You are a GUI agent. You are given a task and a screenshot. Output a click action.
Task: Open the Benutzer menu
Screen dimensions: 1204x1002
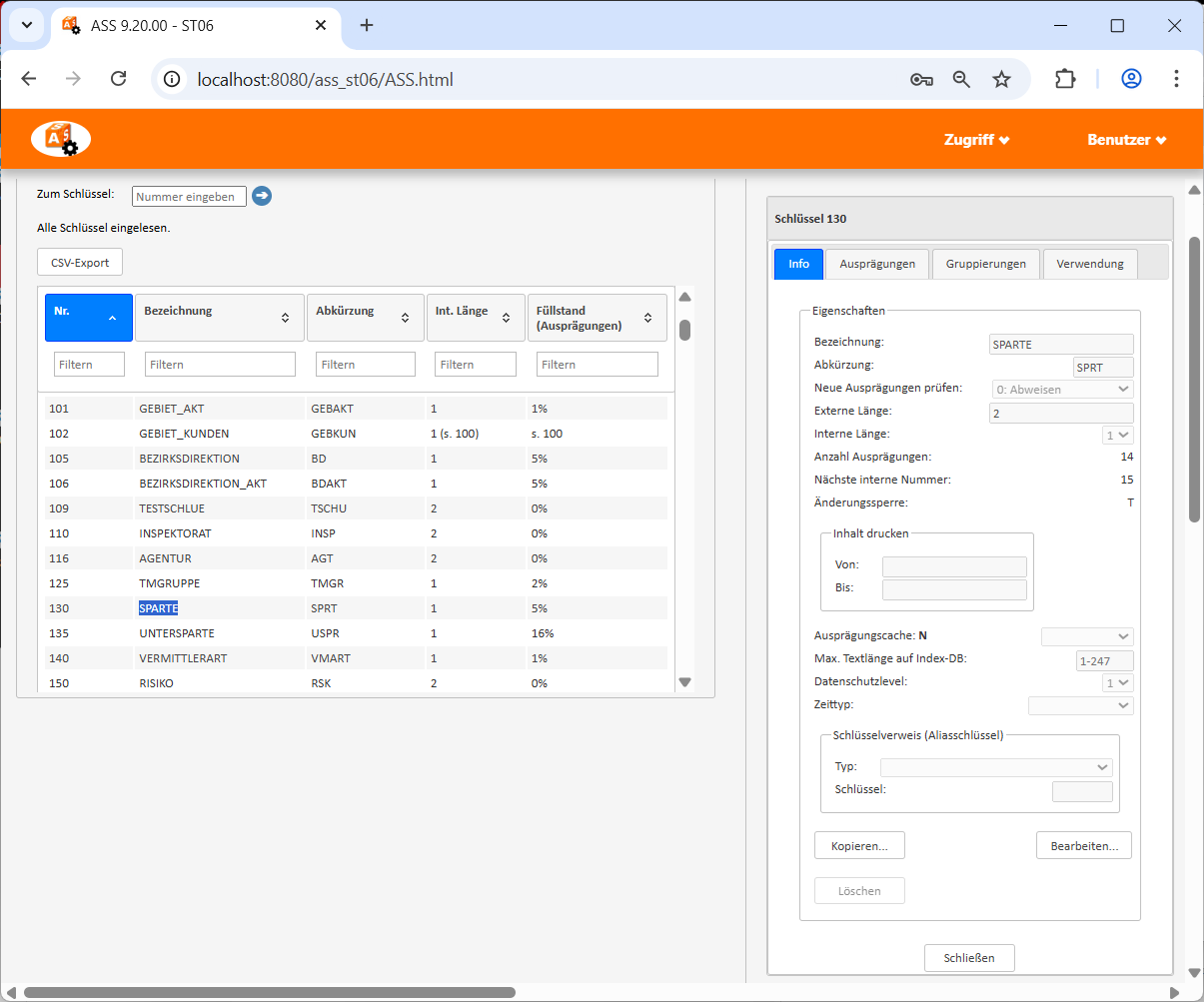click(x=1127, y=140)
